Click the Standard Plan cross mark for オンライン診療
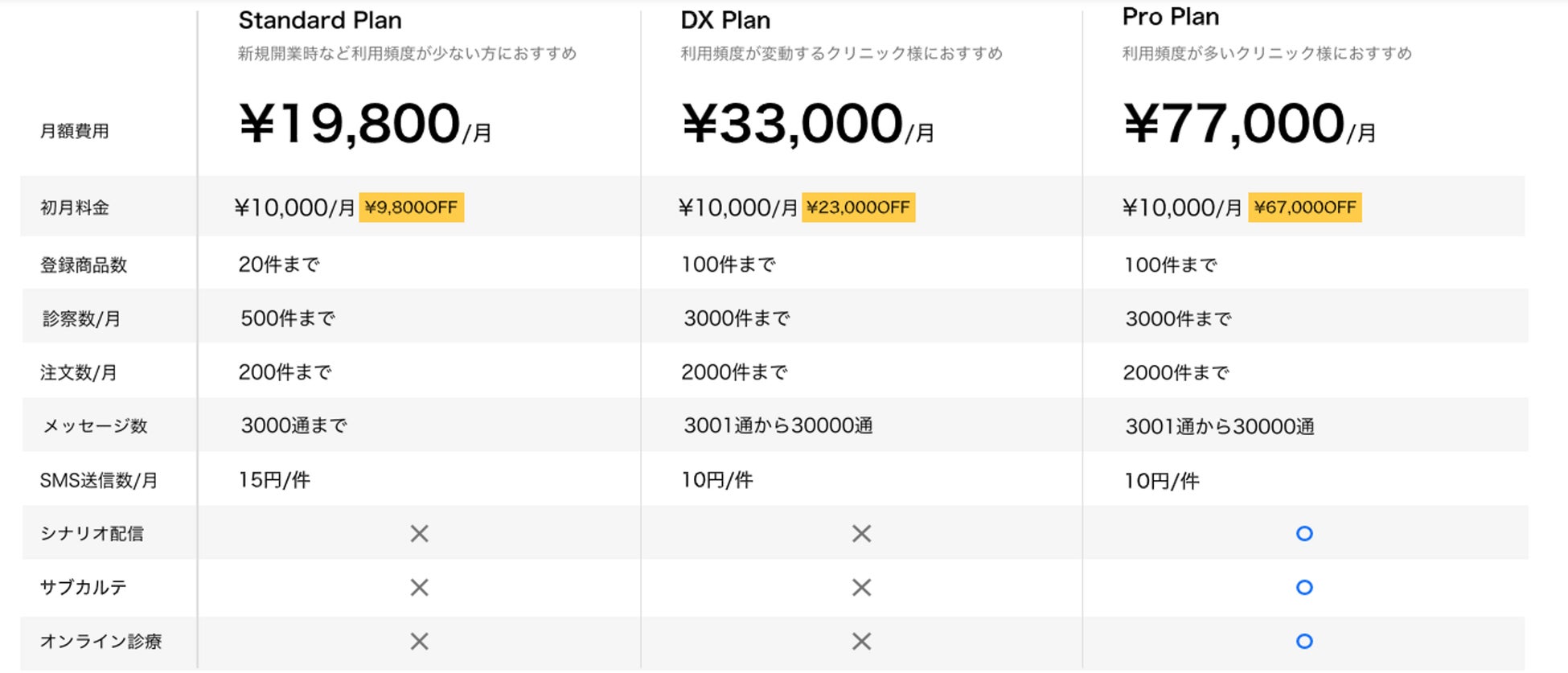Viewport: 1568px width, 673px height. click(x=419, y=641)
